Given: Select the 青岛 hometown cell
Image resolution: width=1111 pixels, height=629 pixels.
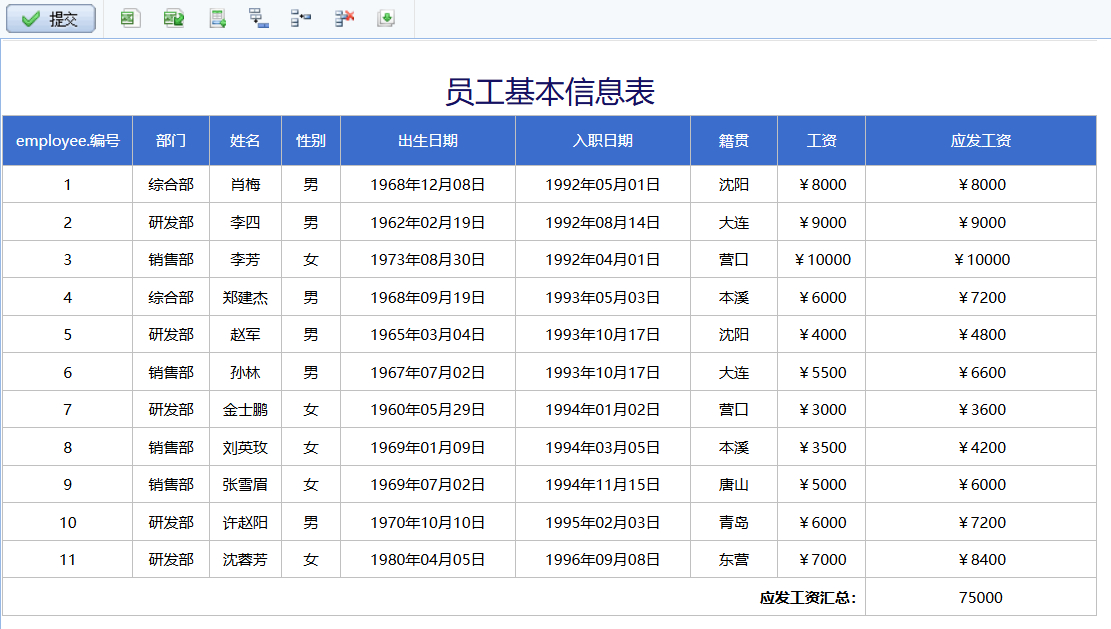Looking at the screenshot, I should click(x=734, y=522).
